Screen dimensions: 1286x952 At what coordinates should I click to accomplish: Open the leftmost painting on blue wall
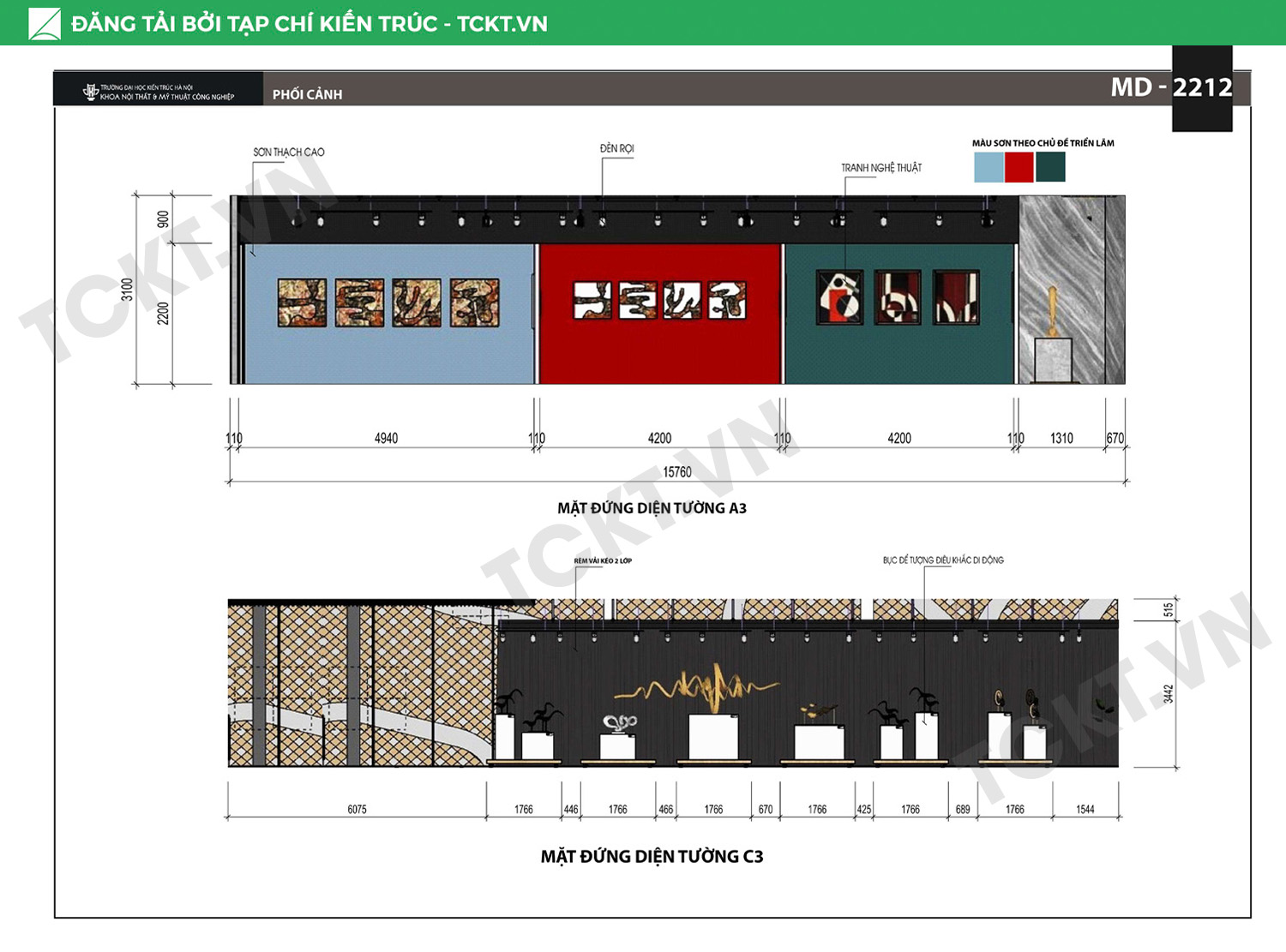[302, 302]
